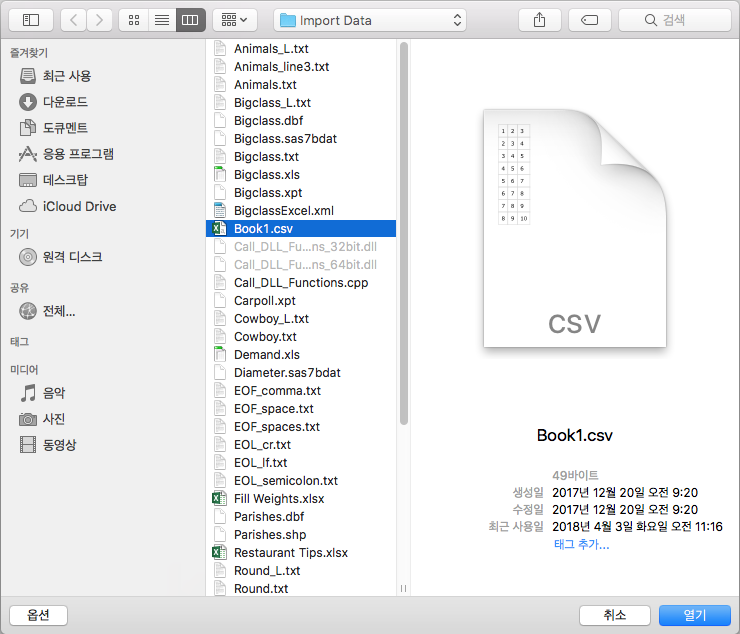Image resolution: width=740 pixels, height=634 pixels.
Task: Go back to the previous folder
Action: 74,20
